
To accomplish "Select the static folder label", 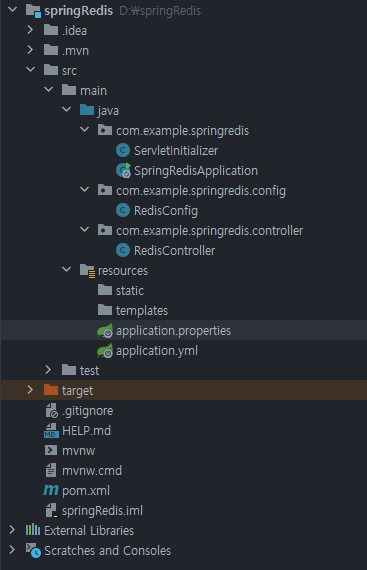I will coord(130,290).
